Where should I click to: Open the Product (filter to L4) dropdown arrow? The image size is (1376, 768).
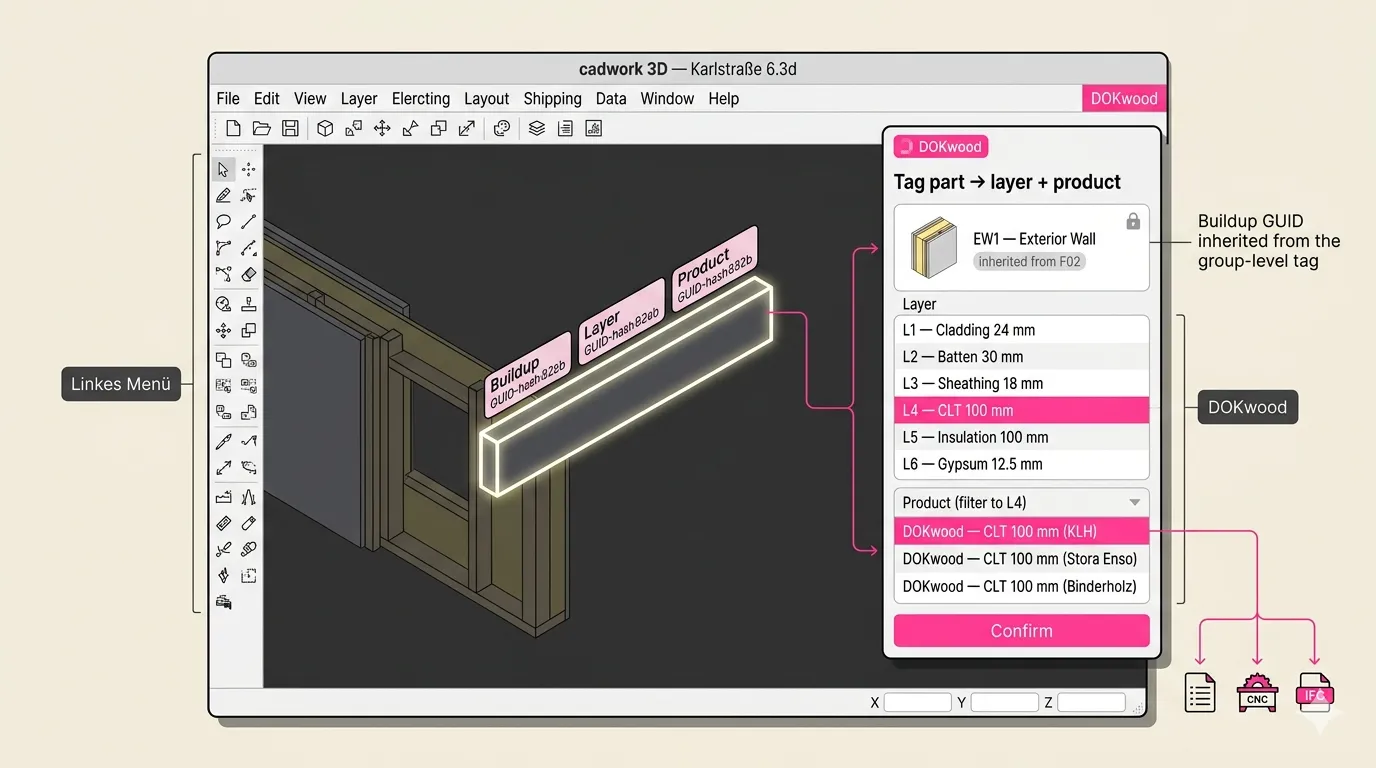[x=1134, y=503]
